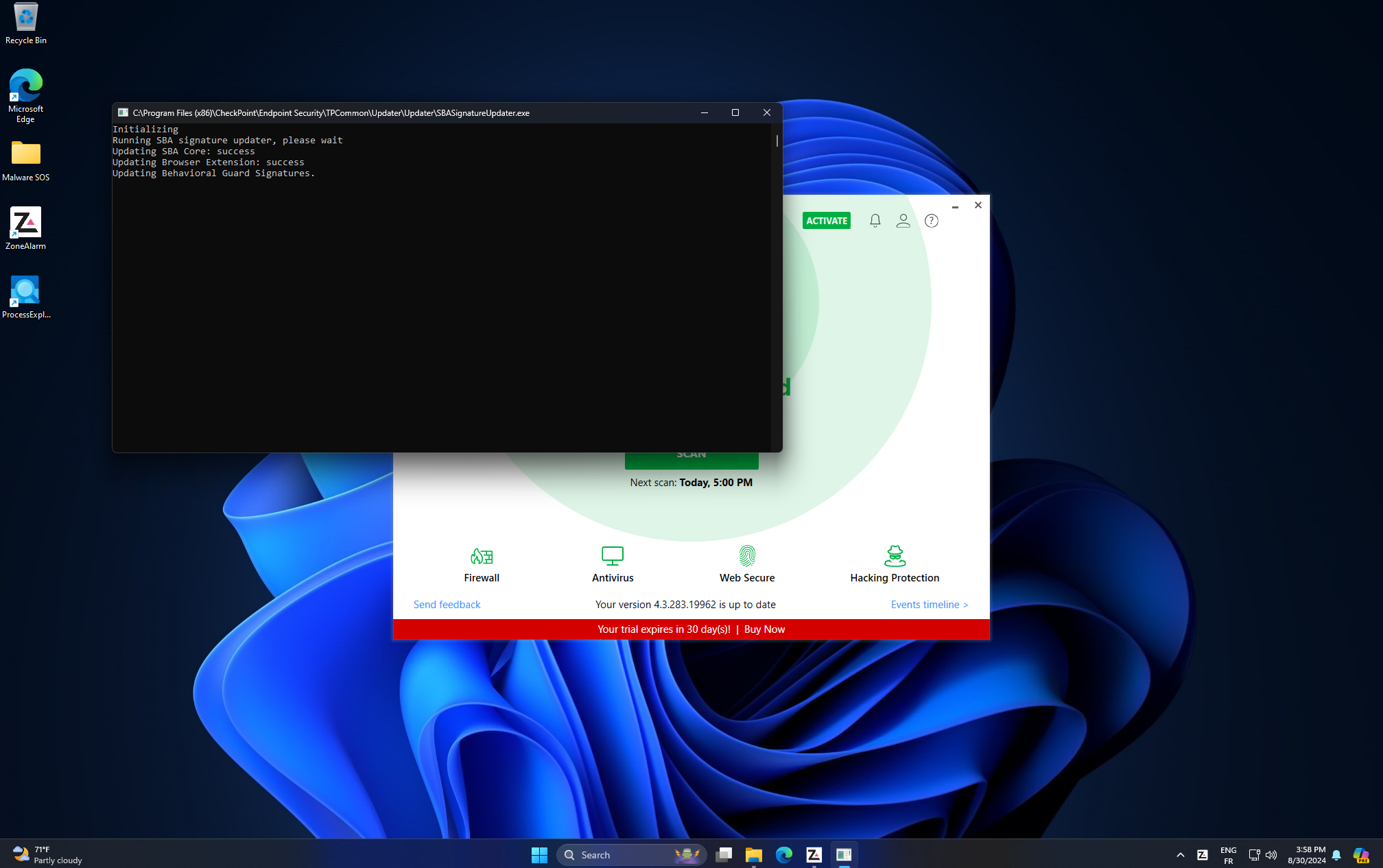Open the Web Secure fingerprint icon
This screenshot has width=1383, height=868.
tap(747, 555)
